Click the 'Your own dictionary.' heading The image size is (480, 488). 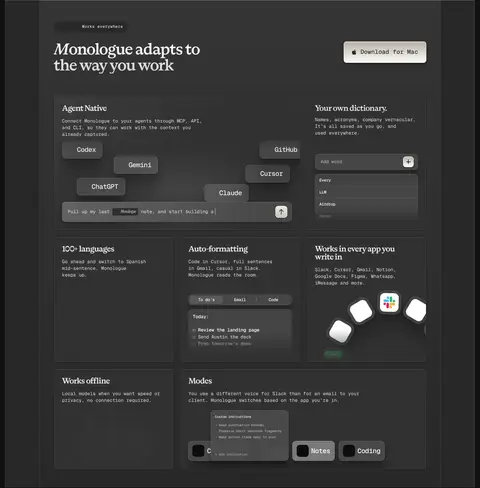point(351,108)
